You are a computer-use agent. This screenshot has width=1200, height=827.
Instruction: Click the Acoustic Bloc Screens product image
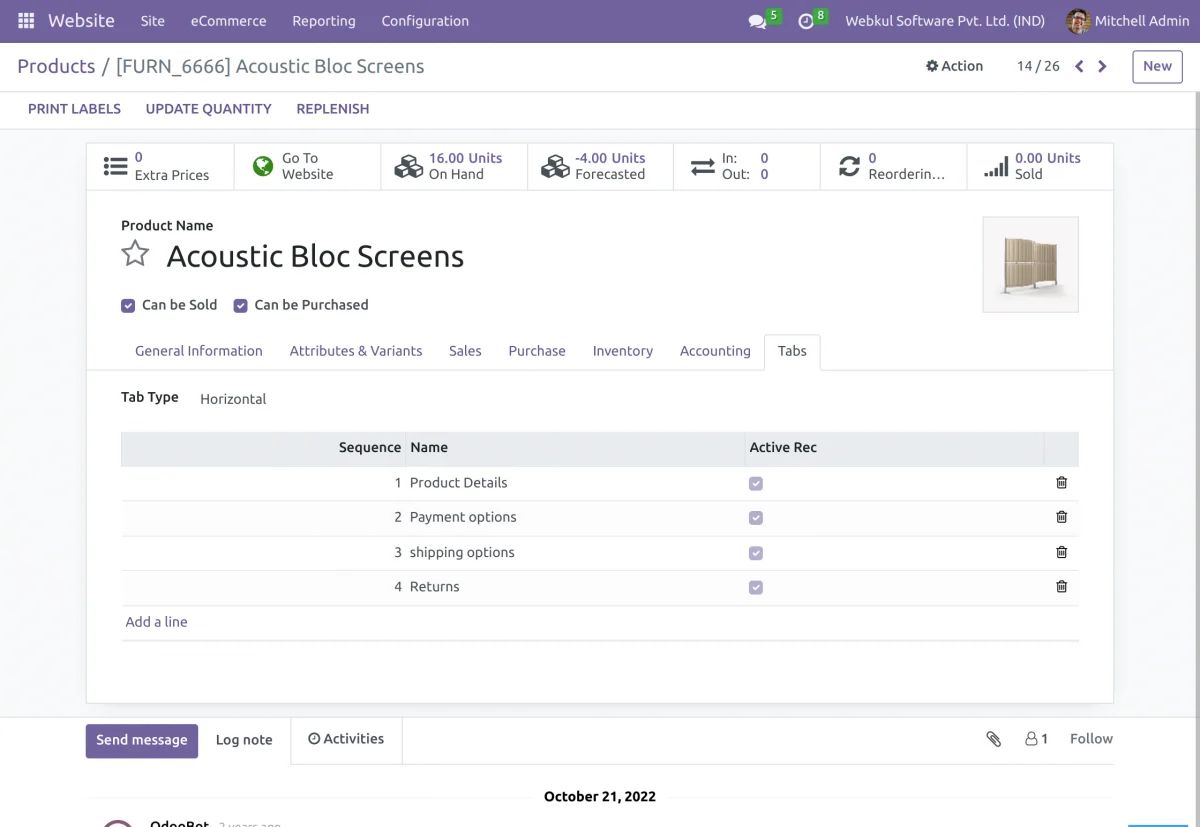coord(1030,265)
